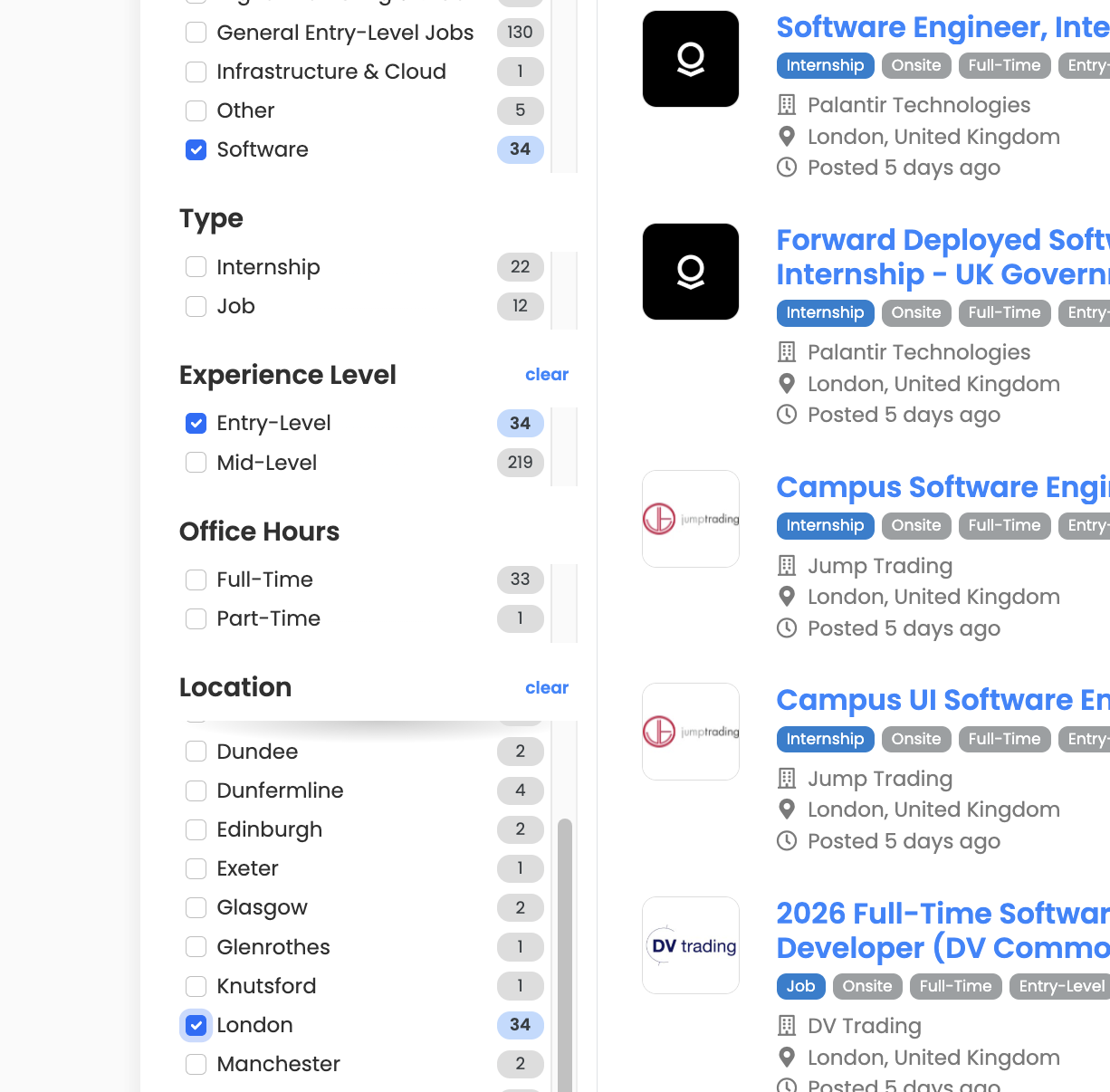Image resolution: width=1110 pixels, height=1092 pixels.
Task: Click Jump Trading name in Campus UI listing
Action: [880, 779]
